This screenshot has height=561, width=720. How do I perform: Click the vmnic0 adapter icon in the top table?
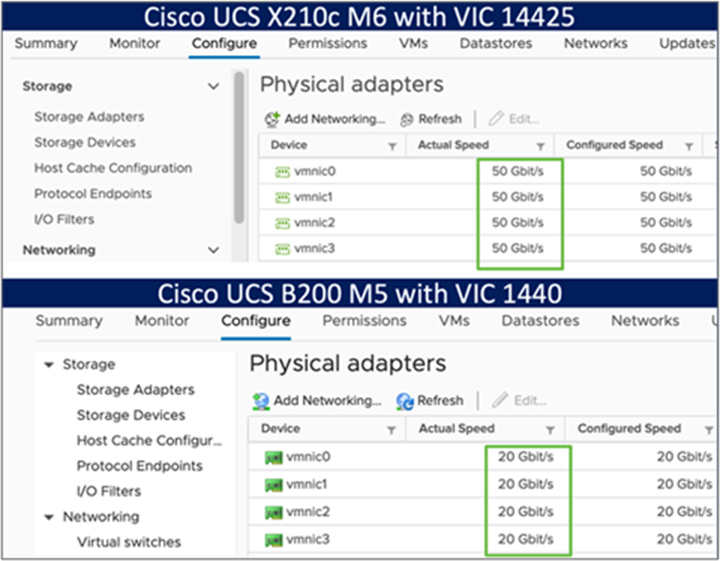[x=283, y=171]
